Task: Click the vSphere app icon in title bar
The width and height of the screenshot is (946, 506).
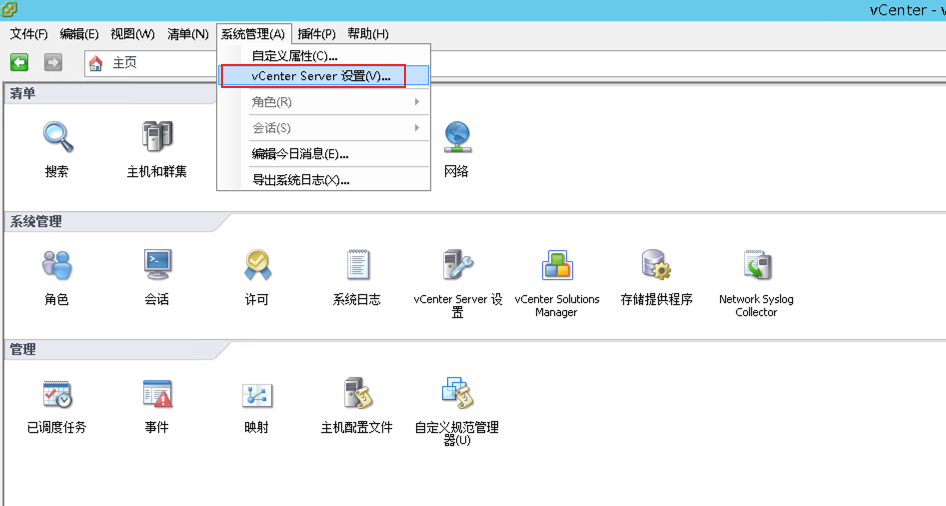Action: (x=10, y=9)
